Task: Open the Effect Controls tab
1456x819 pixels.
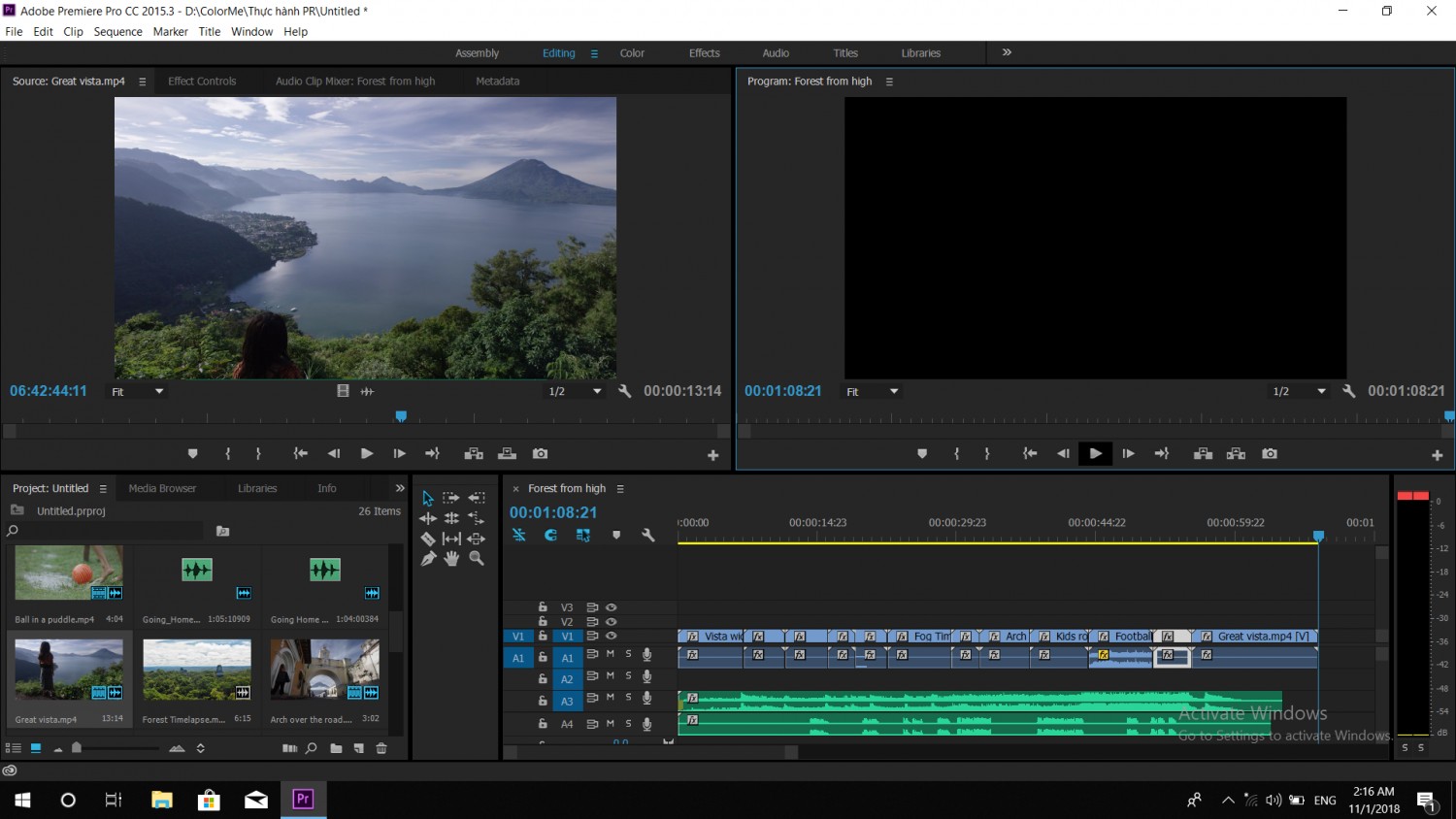Action: (202, 82)
